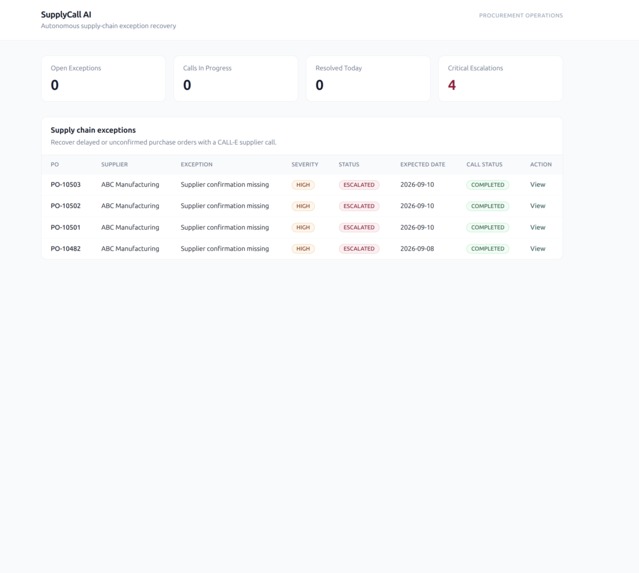
Task: Click the SUPPLIER column header
Action: pyautogui.click(x=115, y=164)
